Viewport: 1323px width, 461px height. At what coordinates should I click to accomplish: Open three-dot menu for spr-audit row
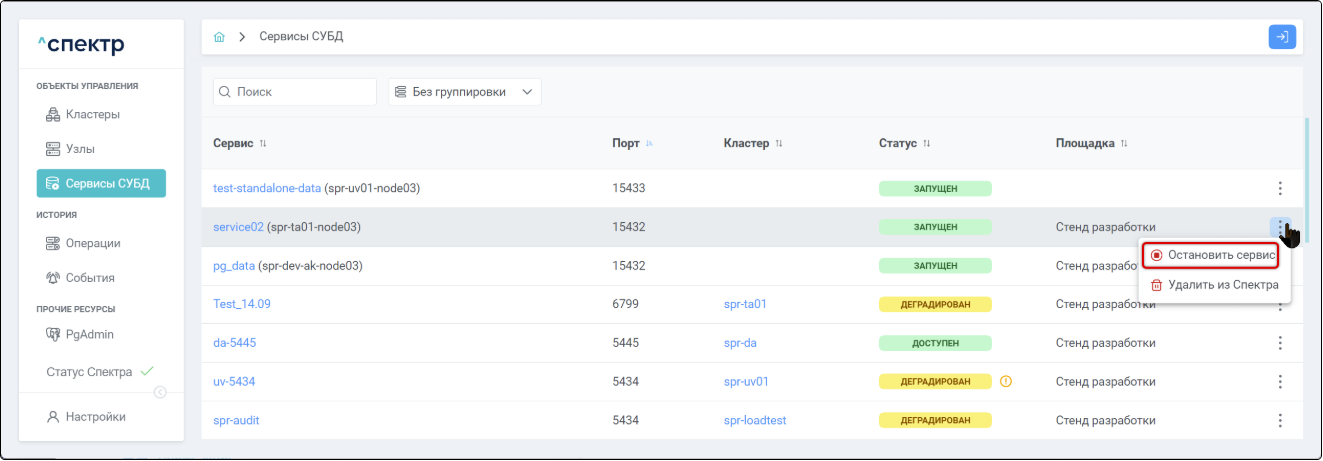1280,420
